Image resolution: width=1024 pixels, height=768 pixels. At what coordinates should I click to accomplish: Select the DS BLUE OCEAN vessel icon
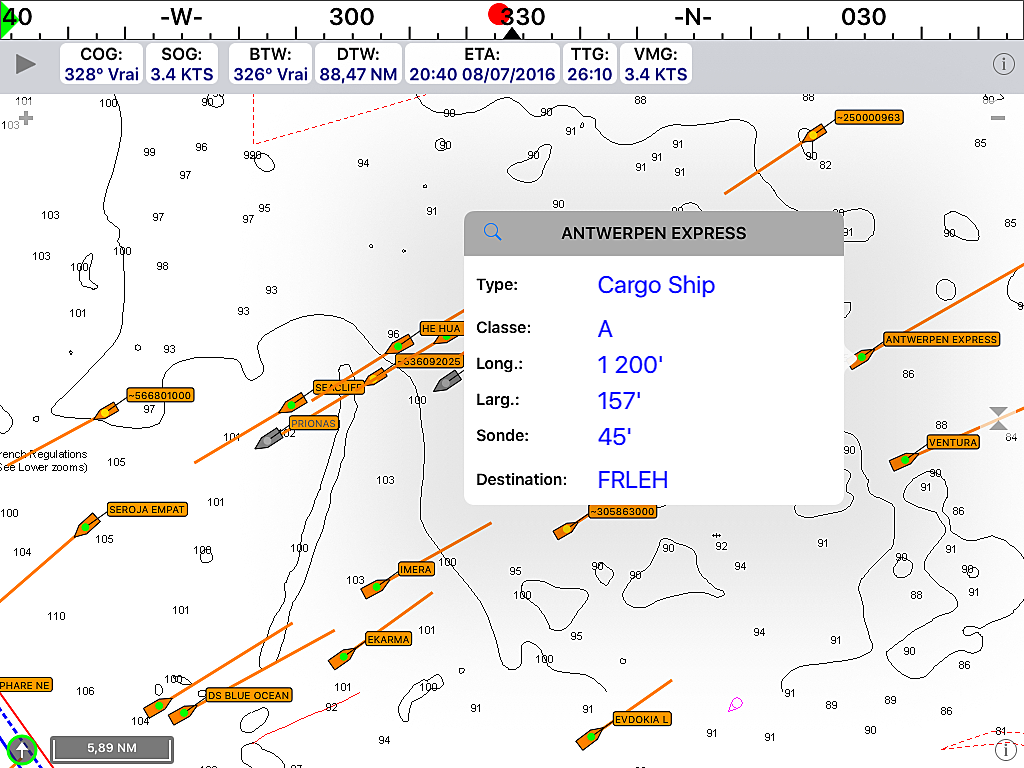(x=184, y=714)
